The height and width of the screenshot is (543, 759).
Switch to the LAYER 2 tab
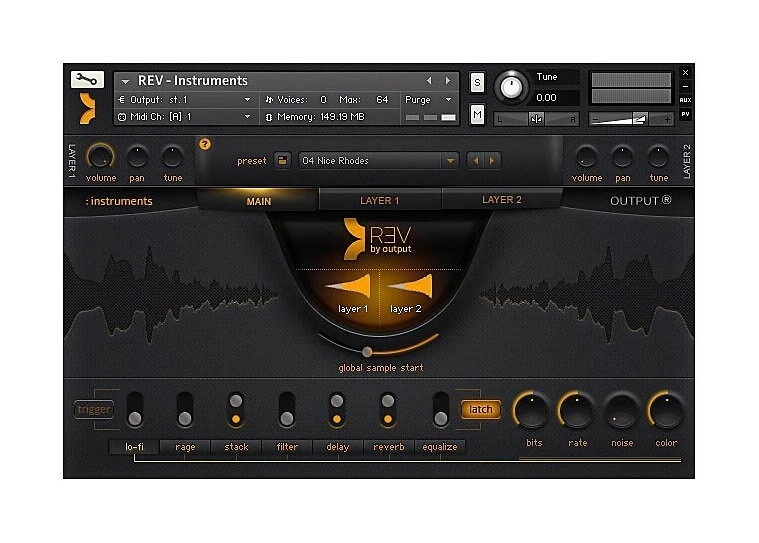[x=502, y=199]
